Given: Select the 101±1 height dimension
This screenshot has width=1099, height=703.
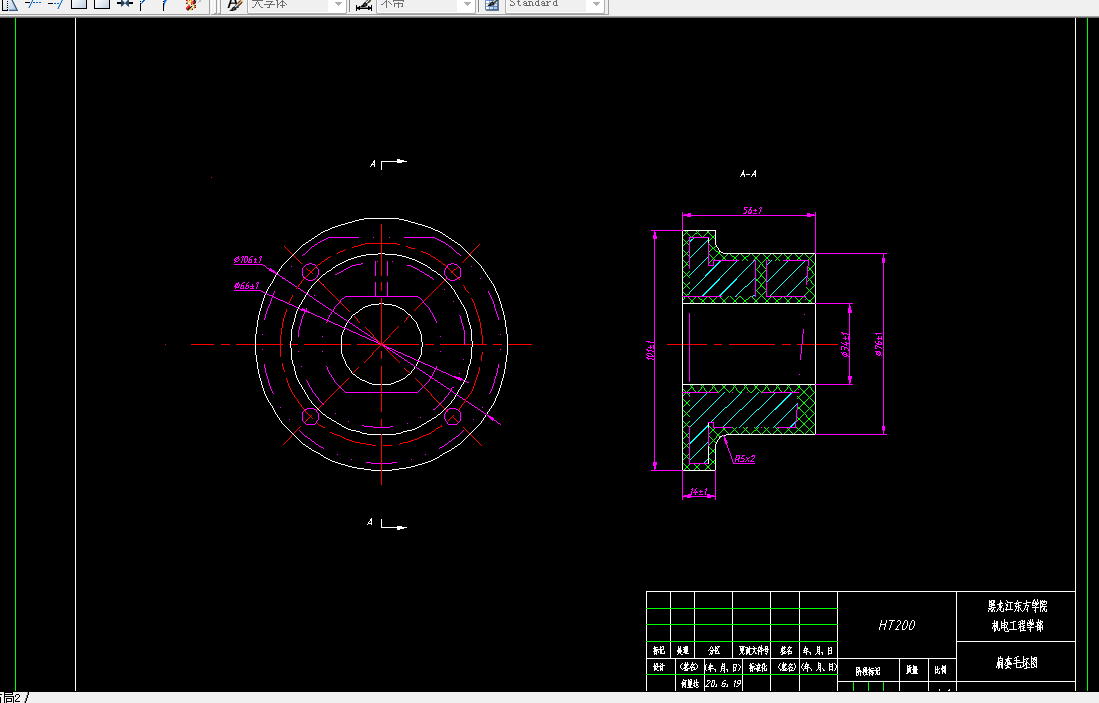Looking at the screenshot, I should pos(650,350).
